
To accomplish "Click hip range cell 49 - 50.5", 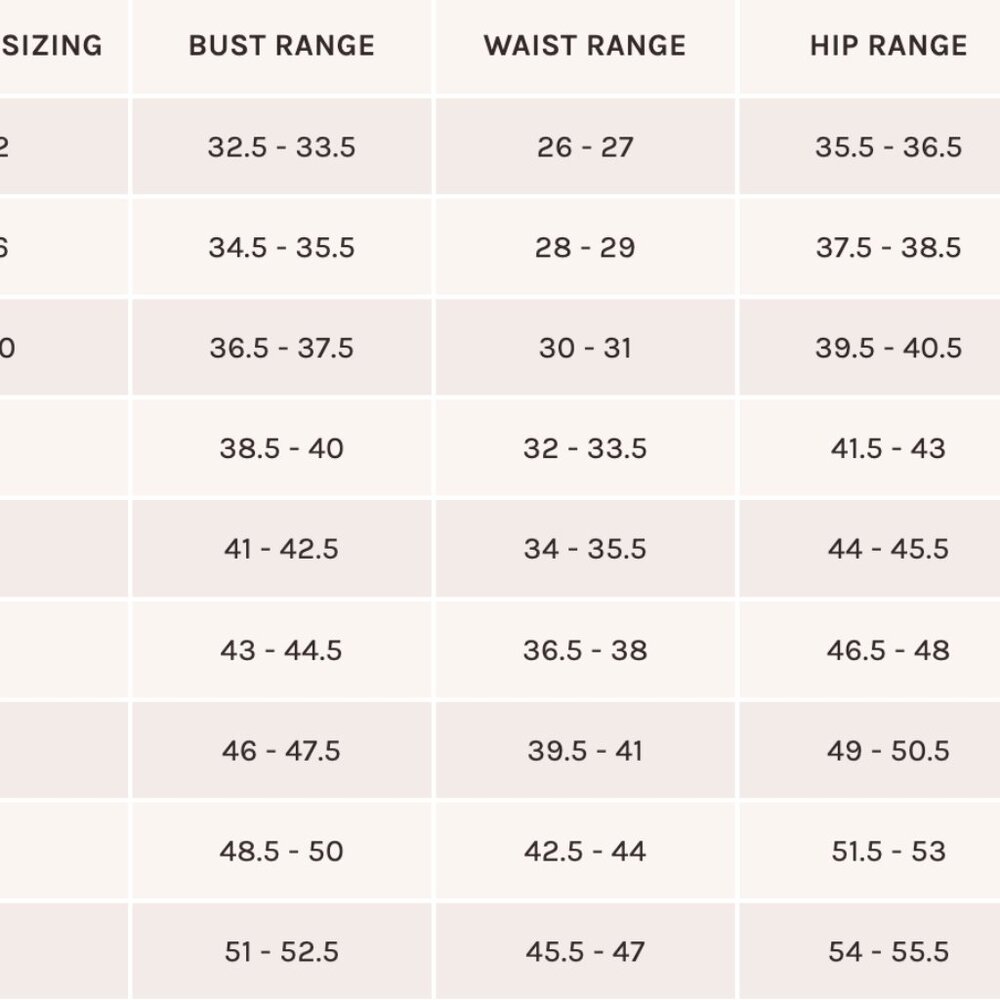I will click(x=888, y=750).
